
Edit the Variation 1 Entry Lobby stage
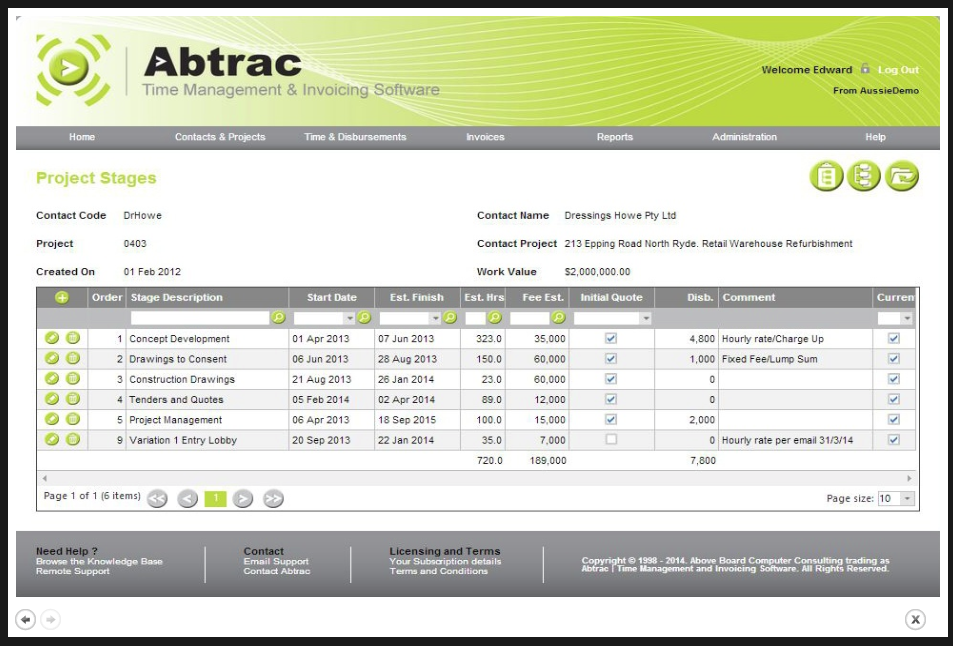click(52, 439)
